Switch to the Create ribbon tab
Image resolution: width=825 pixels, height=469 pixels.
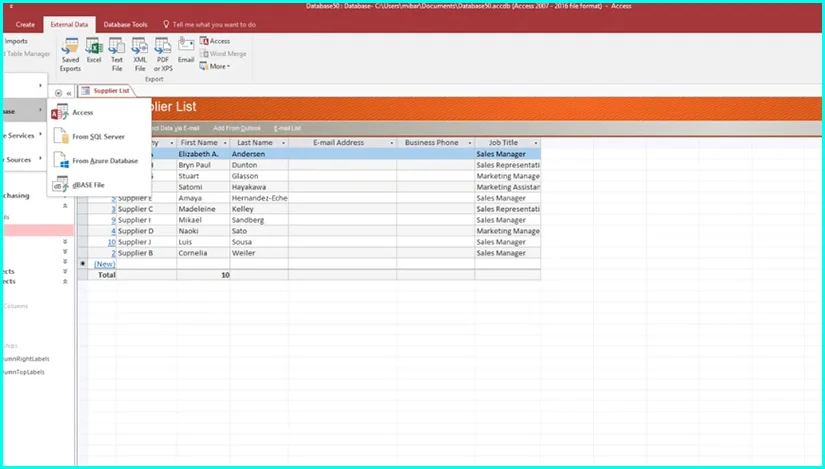(25, 24)
